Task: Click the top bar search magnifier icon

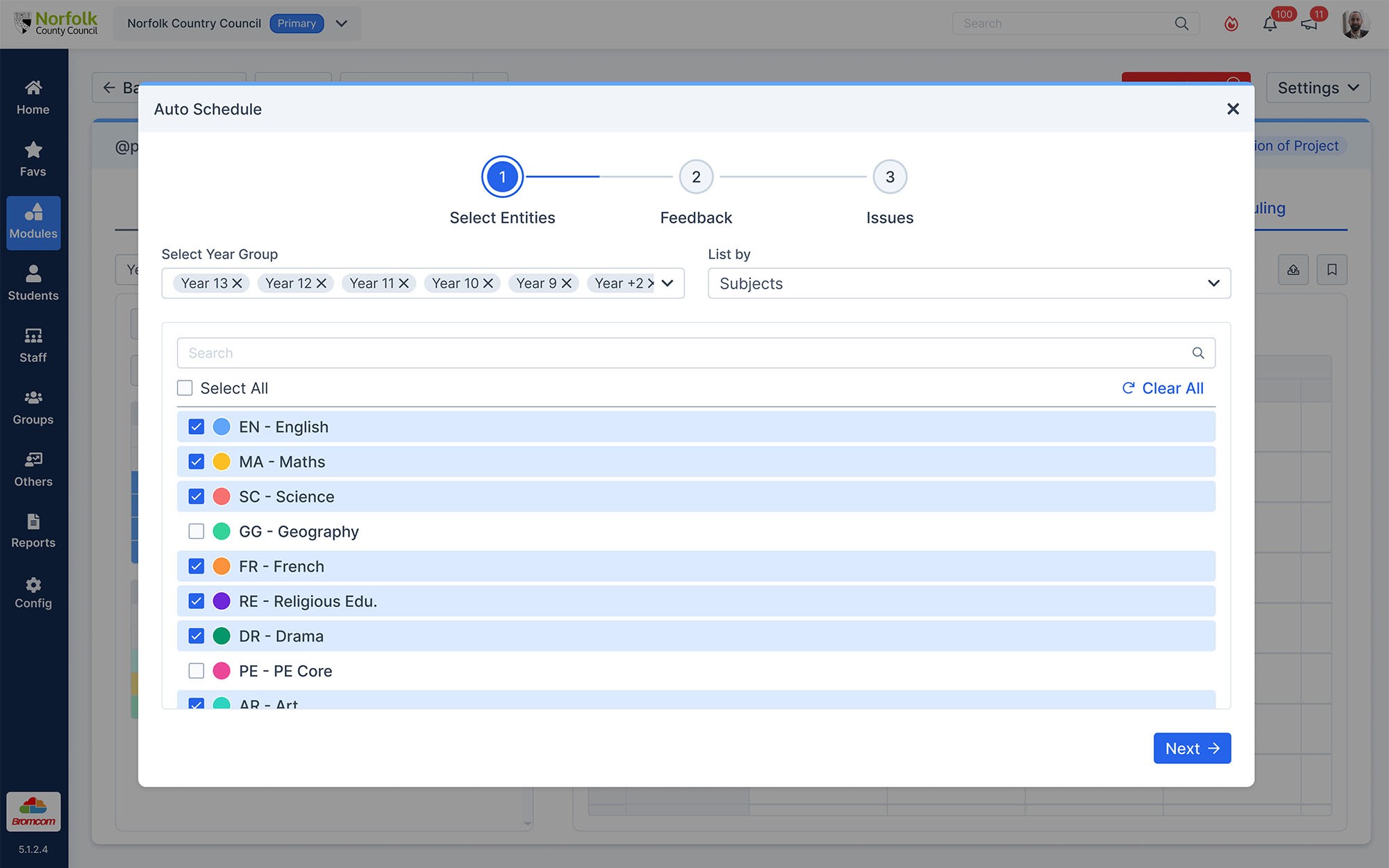Action: (x=1181, y=24)
